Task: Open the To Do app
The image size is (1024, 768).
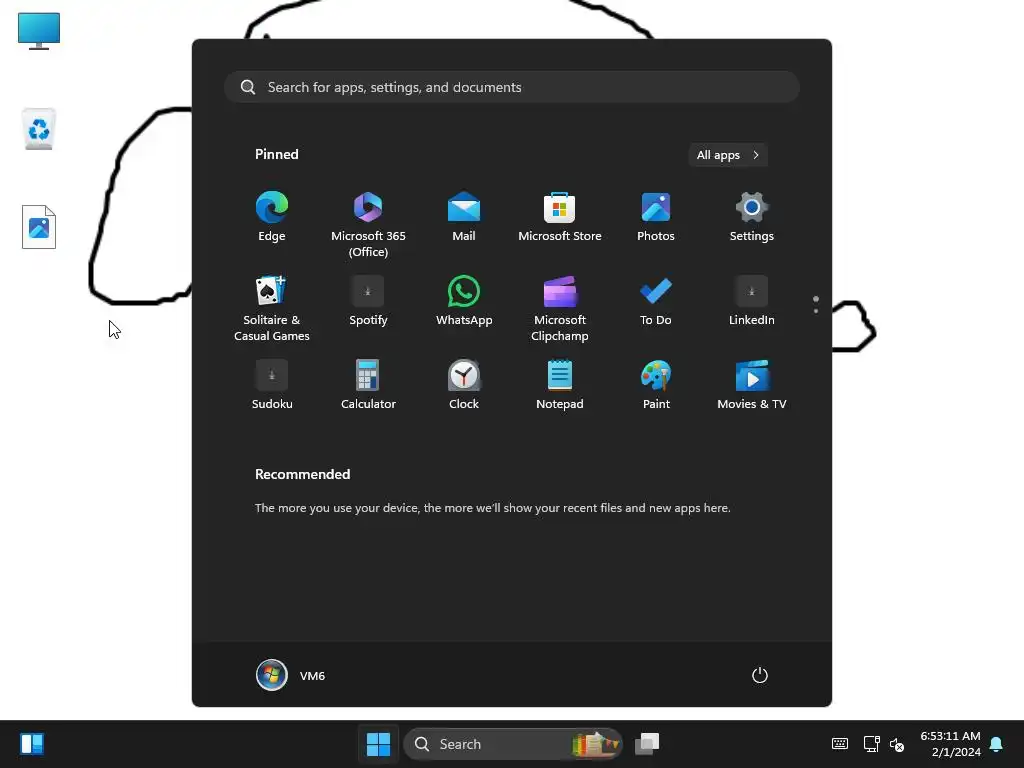Action: (656, 300)
